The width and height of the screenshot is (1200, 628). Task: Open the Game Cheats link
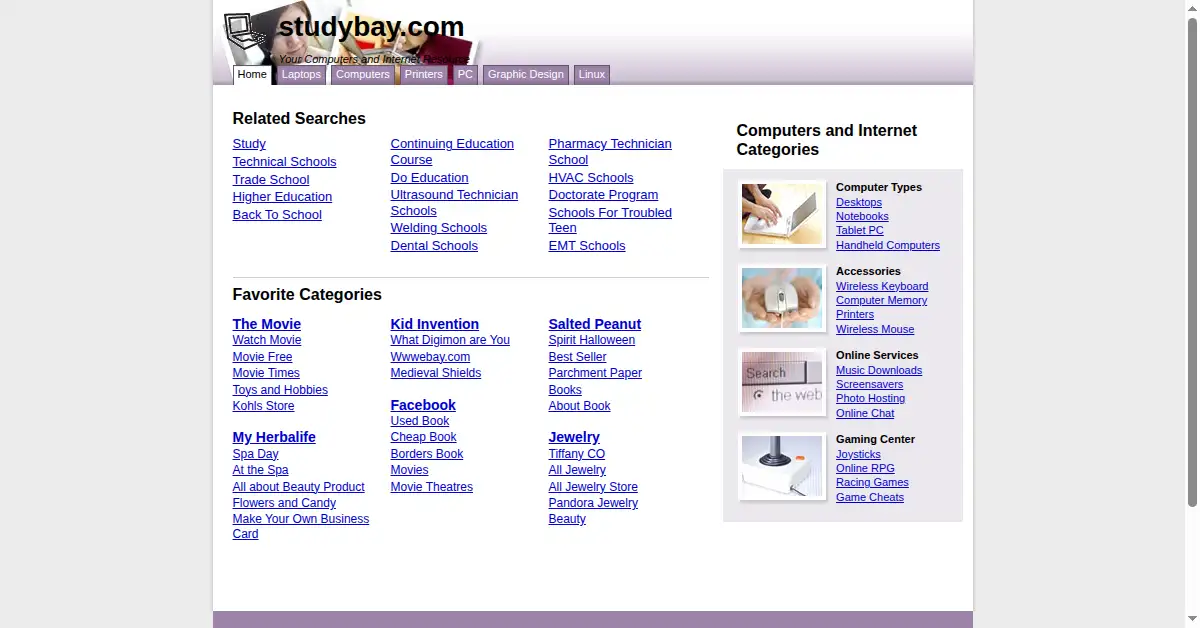pyautogui.click(x=870, y=497)
